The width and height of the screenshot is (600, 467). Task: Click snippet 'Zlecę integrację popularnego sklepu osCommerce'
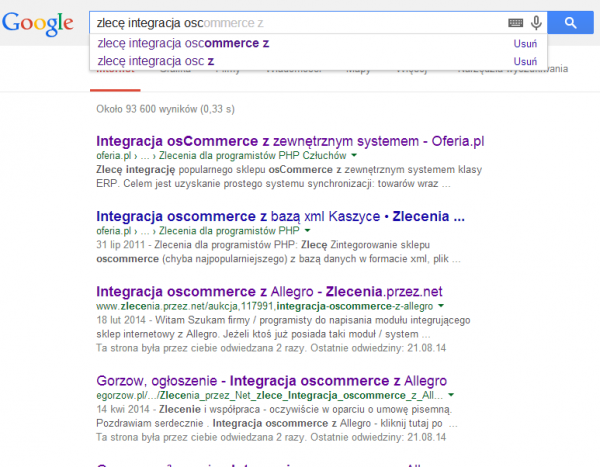(289, 176)
